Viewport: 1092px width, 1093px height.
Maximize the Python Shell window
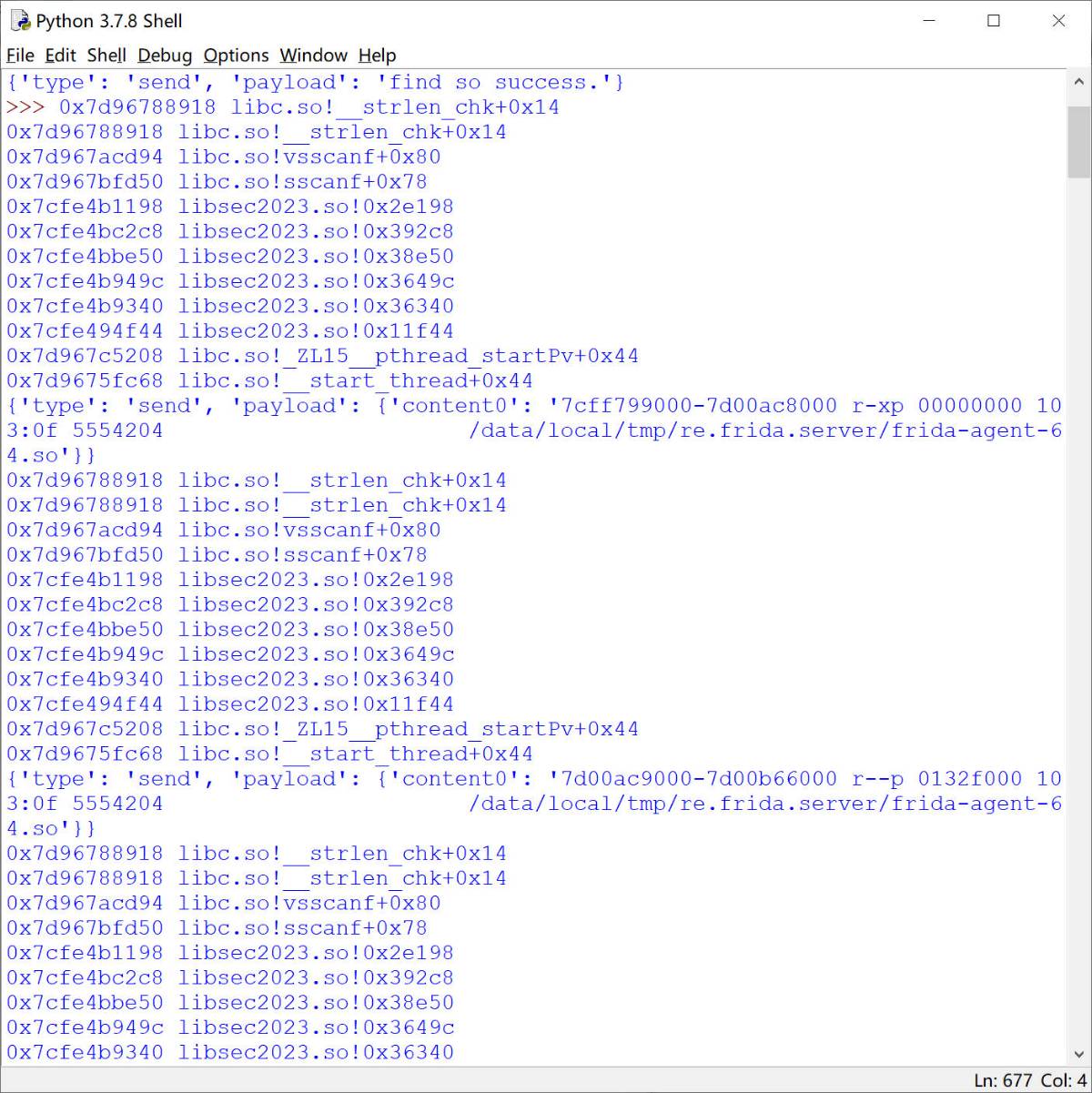[994, 20]
